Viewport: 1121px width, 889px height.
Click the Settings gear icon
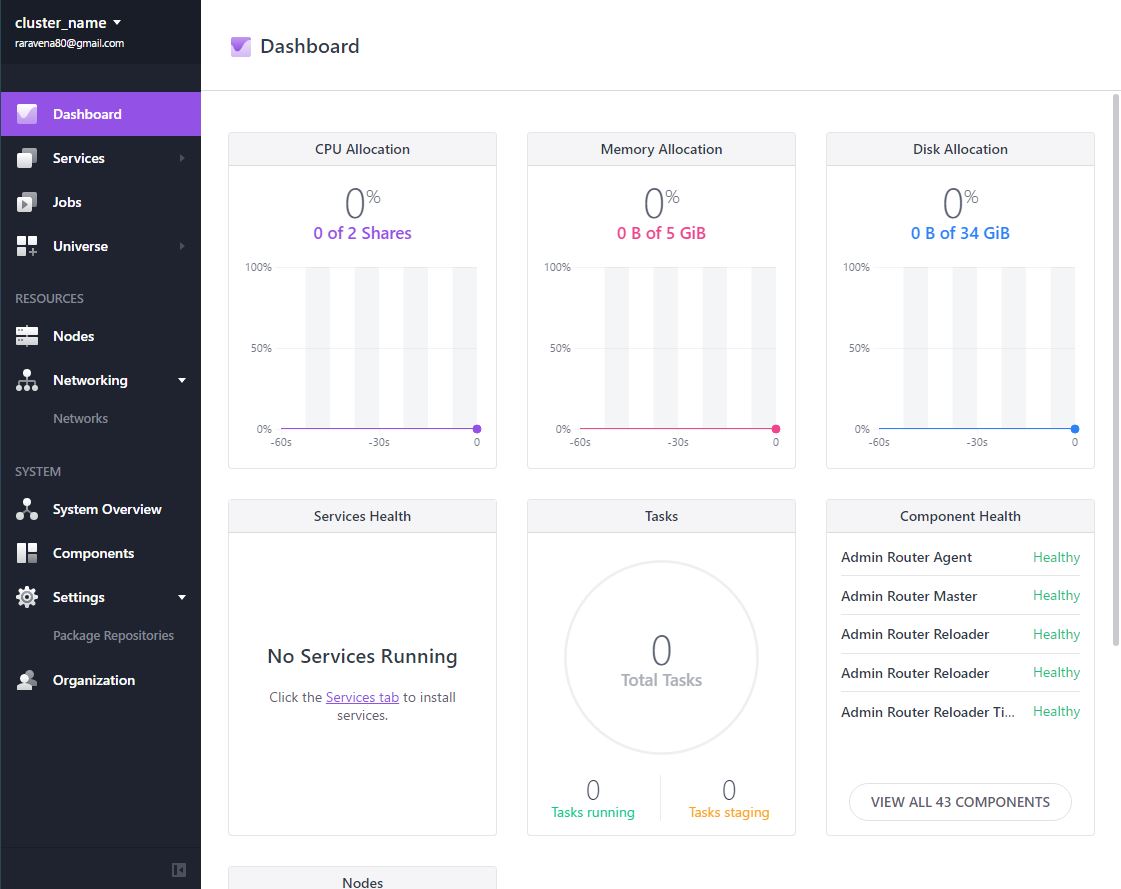pos(26,597)
